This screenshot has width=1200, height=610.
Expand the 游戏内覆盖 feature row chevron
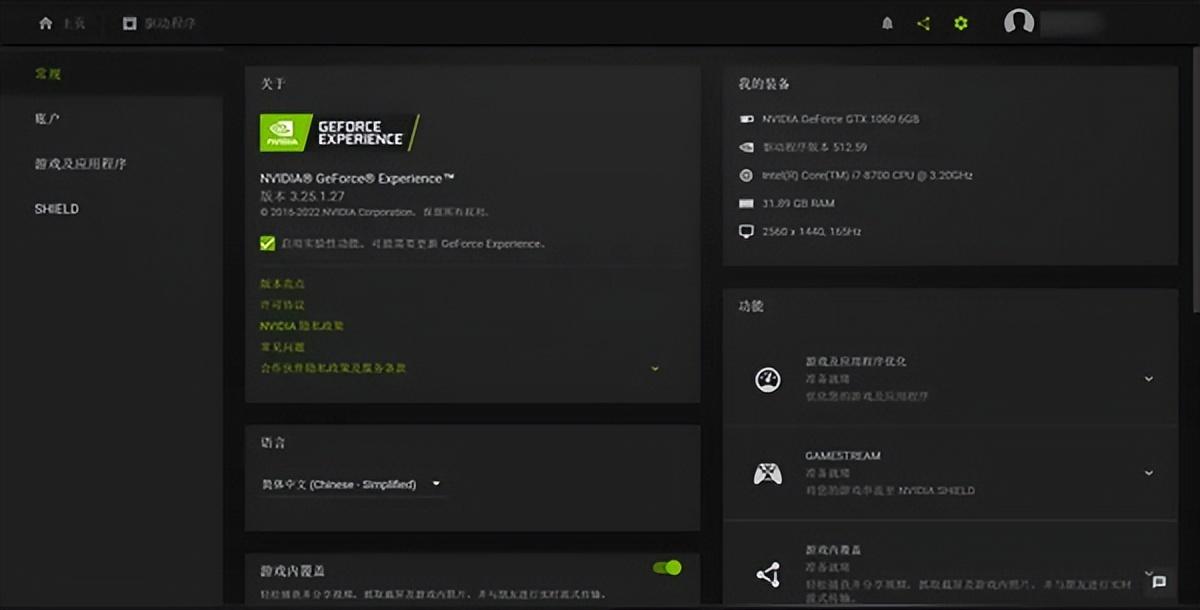click(1148, 573)
